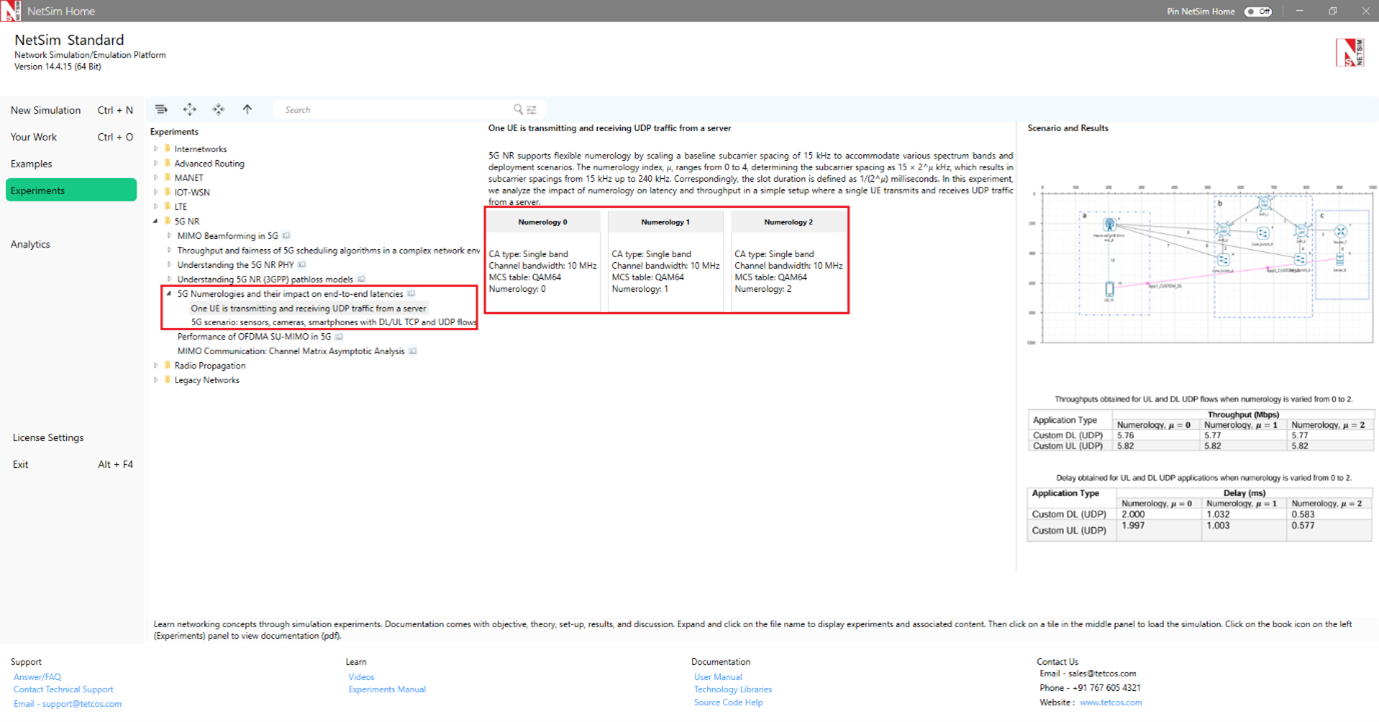The width and height of the screenshot is (1379, 722).
Task: Click the collapse all arrows icon
Action: click(x=218, y=110)
